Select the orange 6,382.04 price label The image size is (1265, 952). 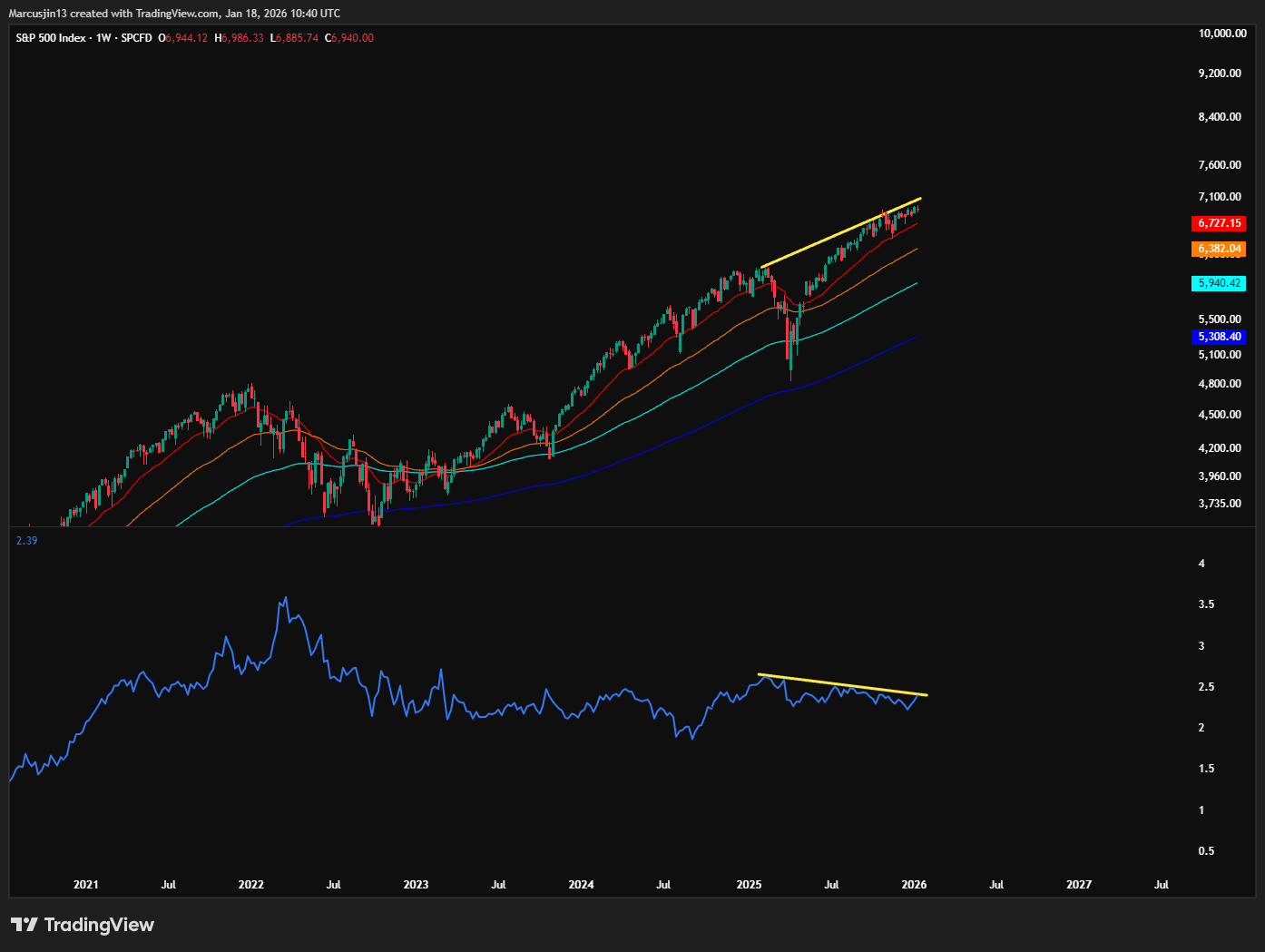(x=1219, y=249)
